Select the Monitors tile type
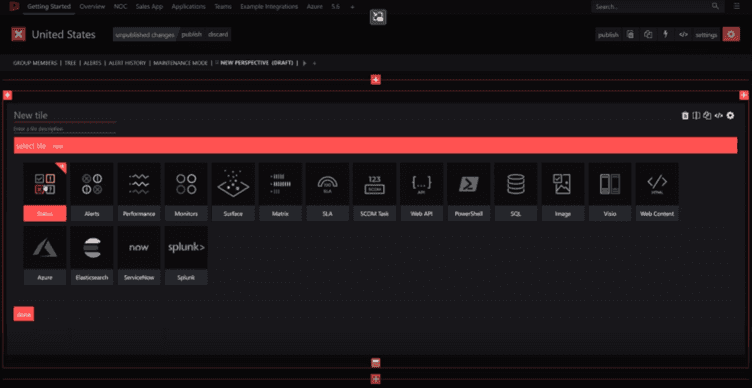This screenshot has width=752, height=388. [186, 192]
